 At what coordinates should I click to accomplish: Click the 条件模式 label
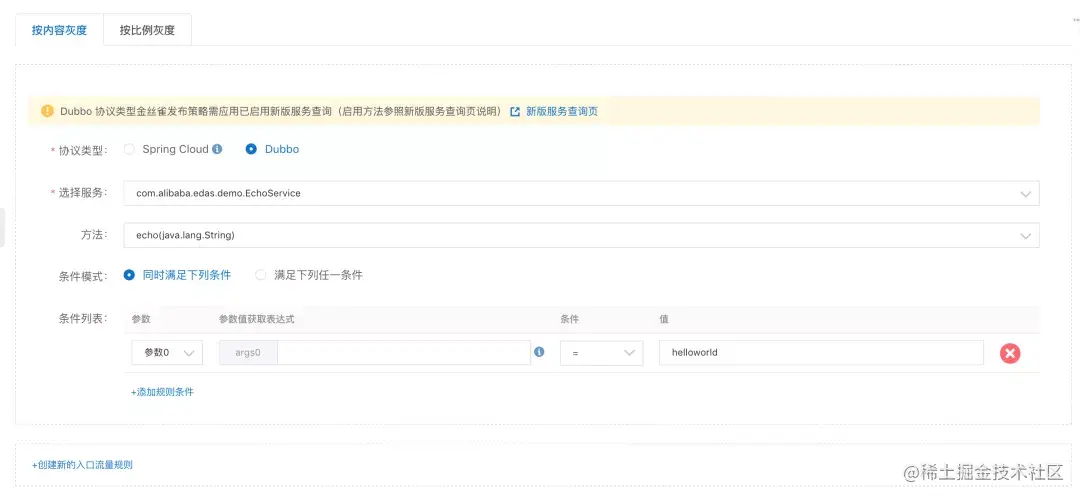pyautogui.click(x=83, y=276)
